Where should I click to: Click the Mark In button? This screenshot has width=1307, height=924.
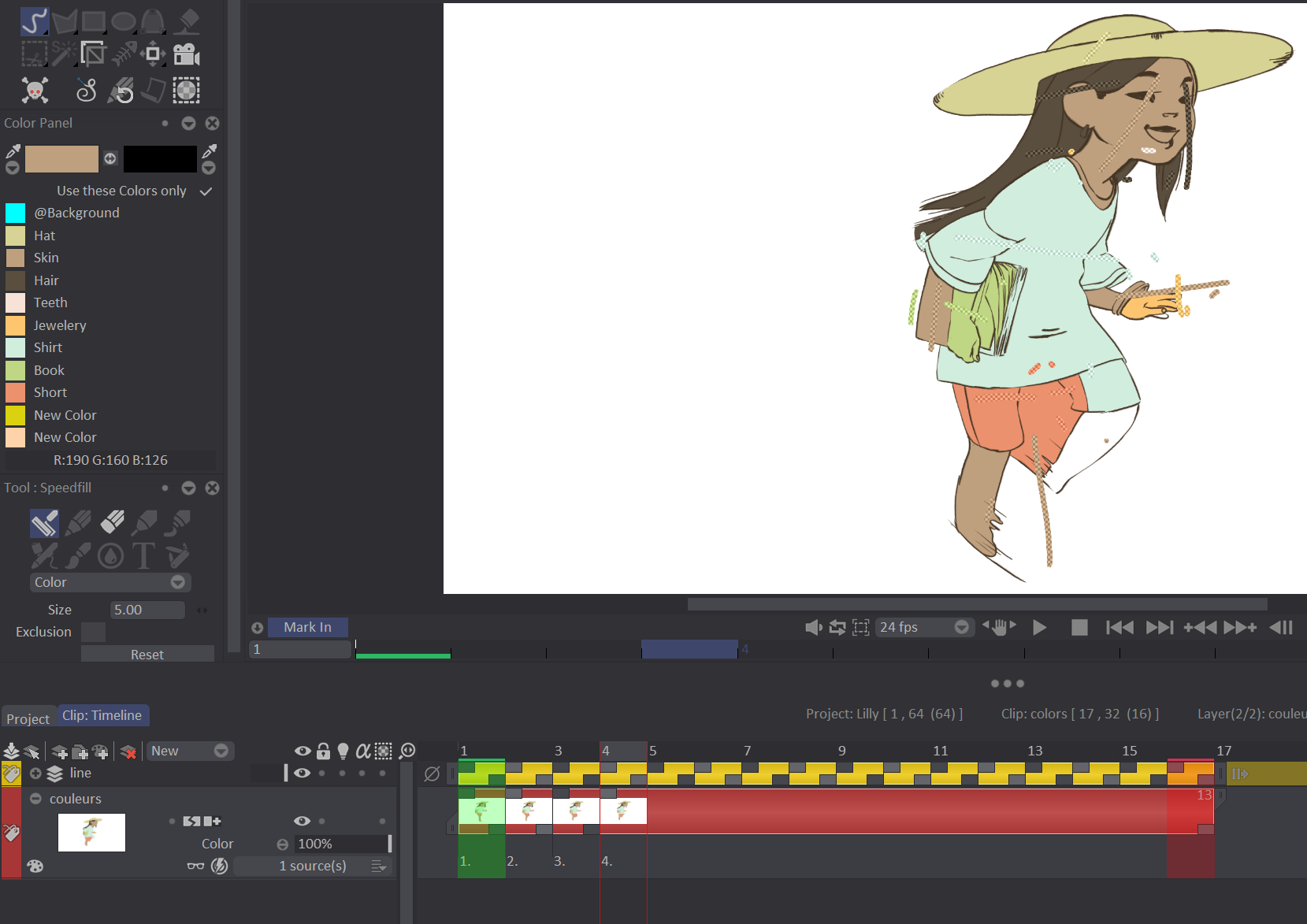coord(307,627)
